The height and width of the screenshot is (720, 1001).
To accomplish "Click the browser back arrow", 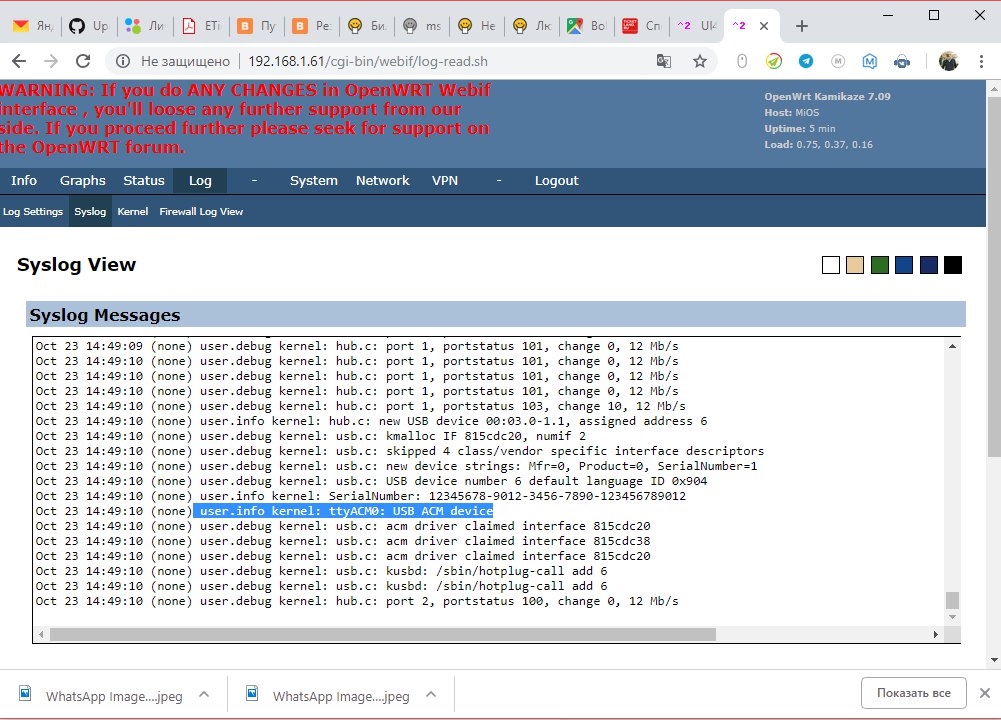I will [22, 61].
